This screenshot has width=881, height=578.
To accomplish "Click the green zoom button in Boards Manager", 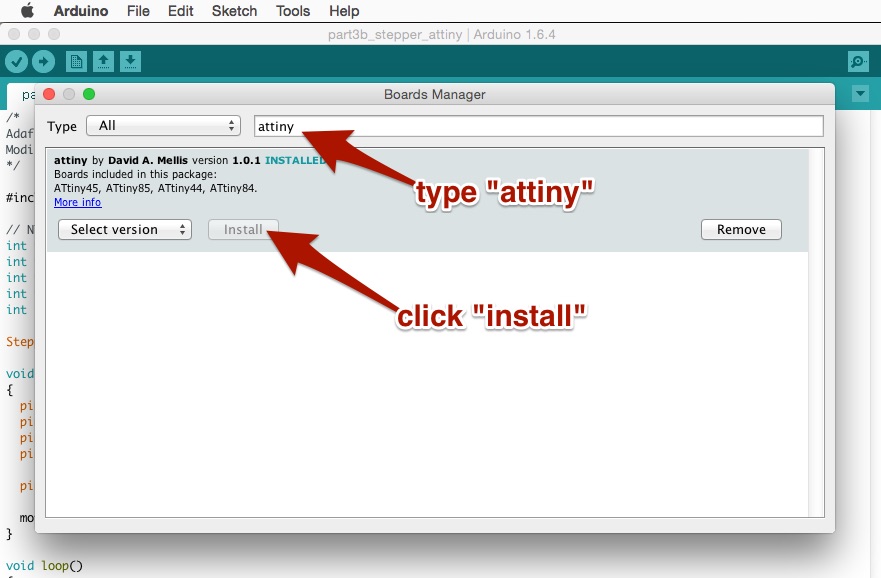I will coord(89,94).
